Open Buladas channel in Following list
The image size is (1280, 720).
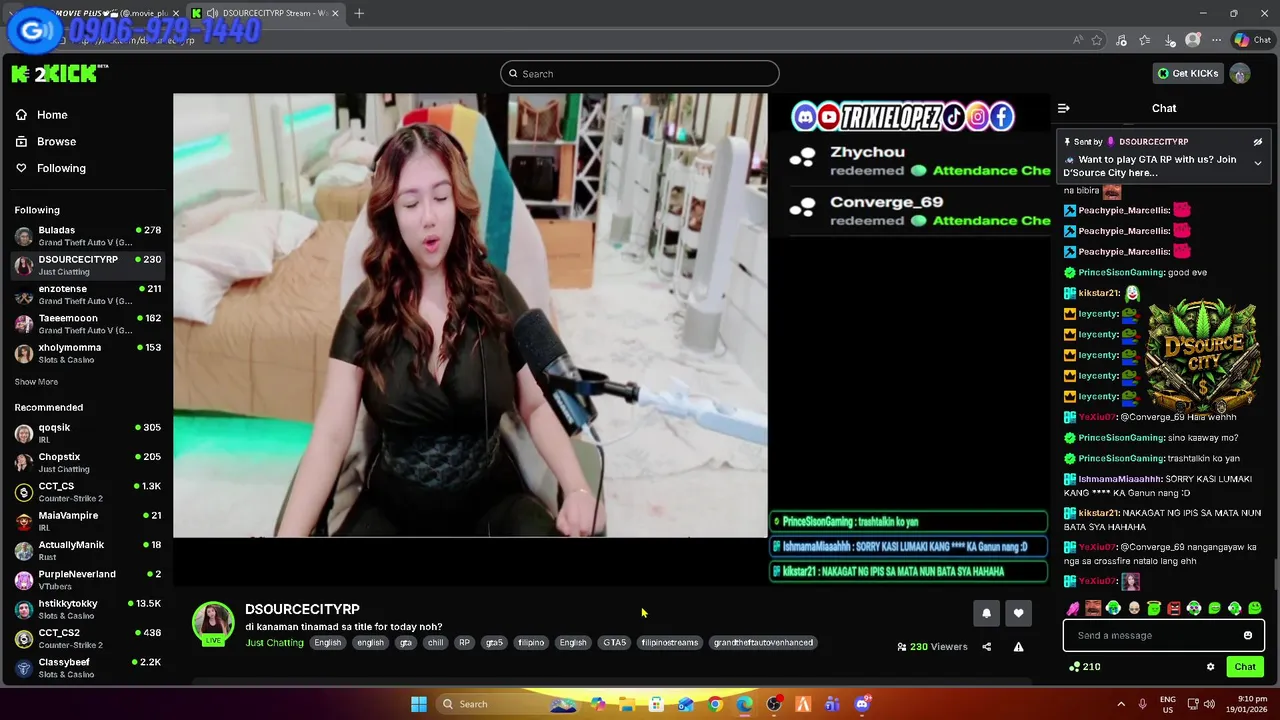click(x=88, y=236)
